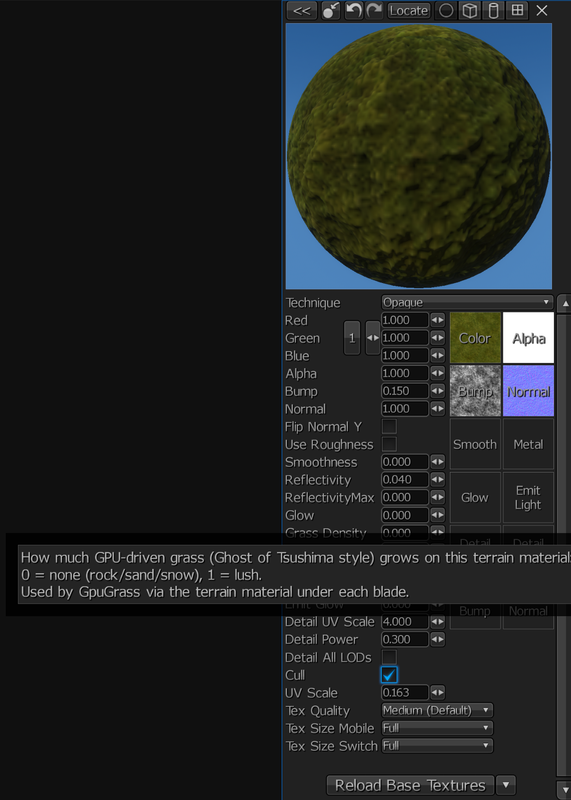
Task: Click the Bump texture slot thumbnail
Action: tap(475, 391)
